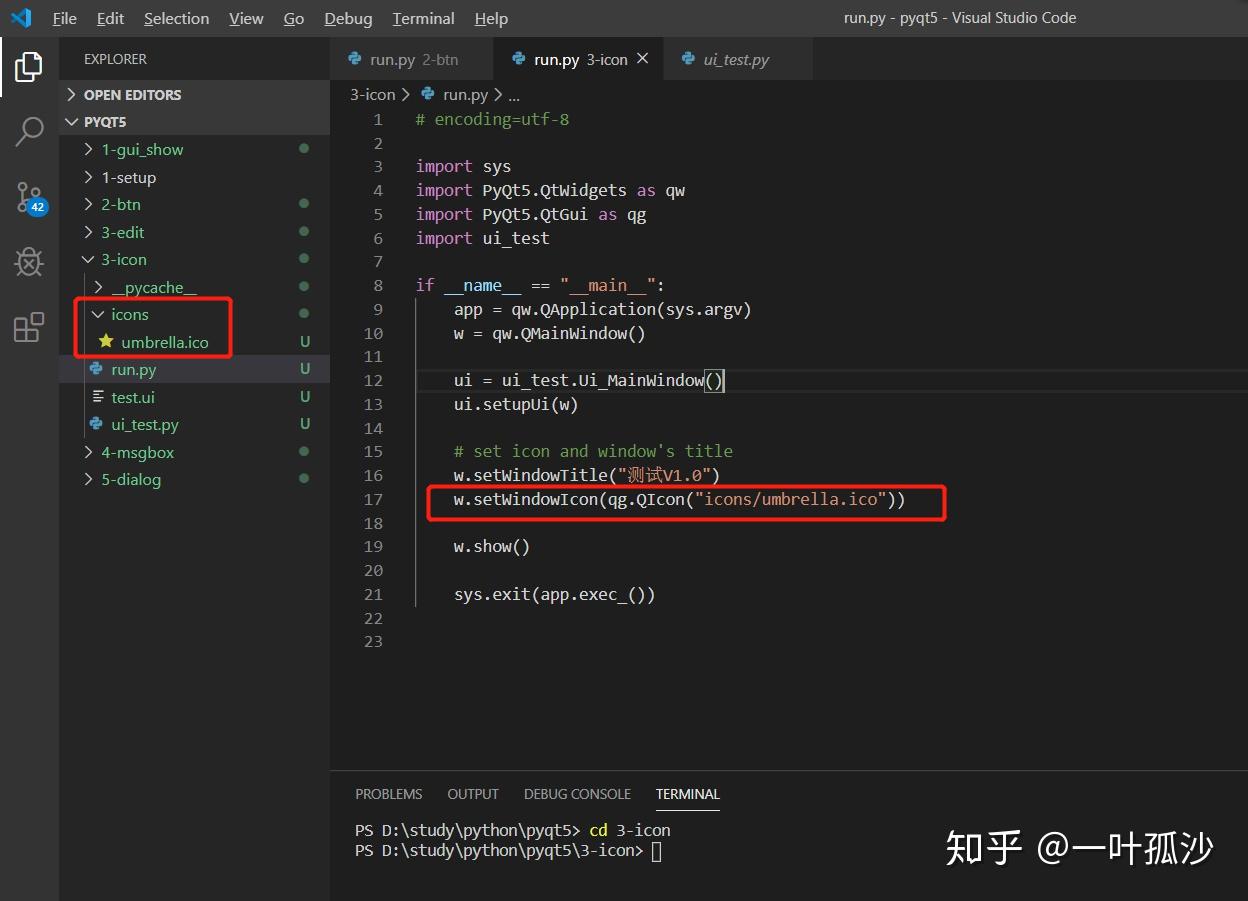Open the Explorer activity bar icon
Image resolution: width=1248 pixels, height=901 pixels.
27,66
